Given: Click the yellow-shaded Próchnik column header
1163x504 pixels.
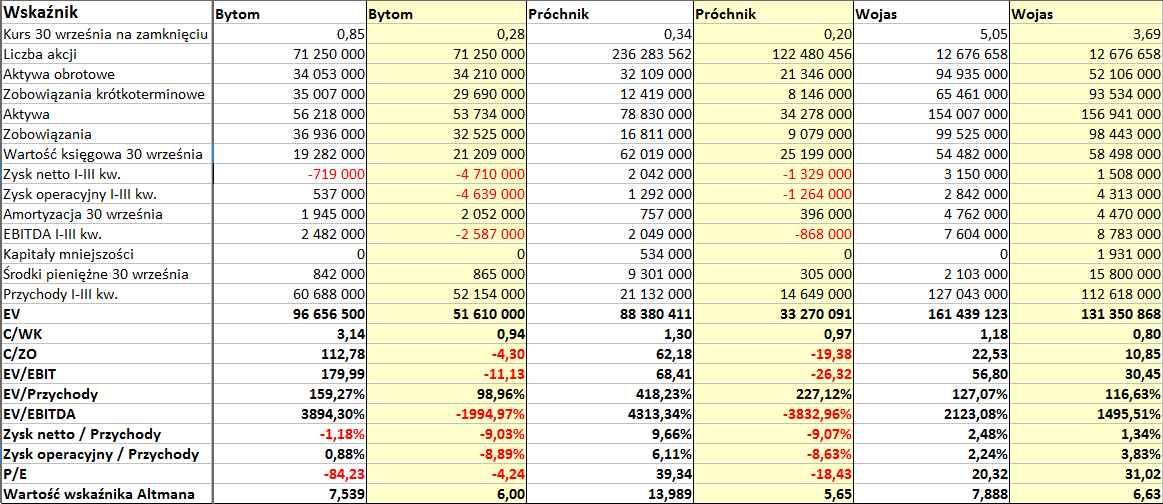Looking at the screenshot, I should point(773,13).
